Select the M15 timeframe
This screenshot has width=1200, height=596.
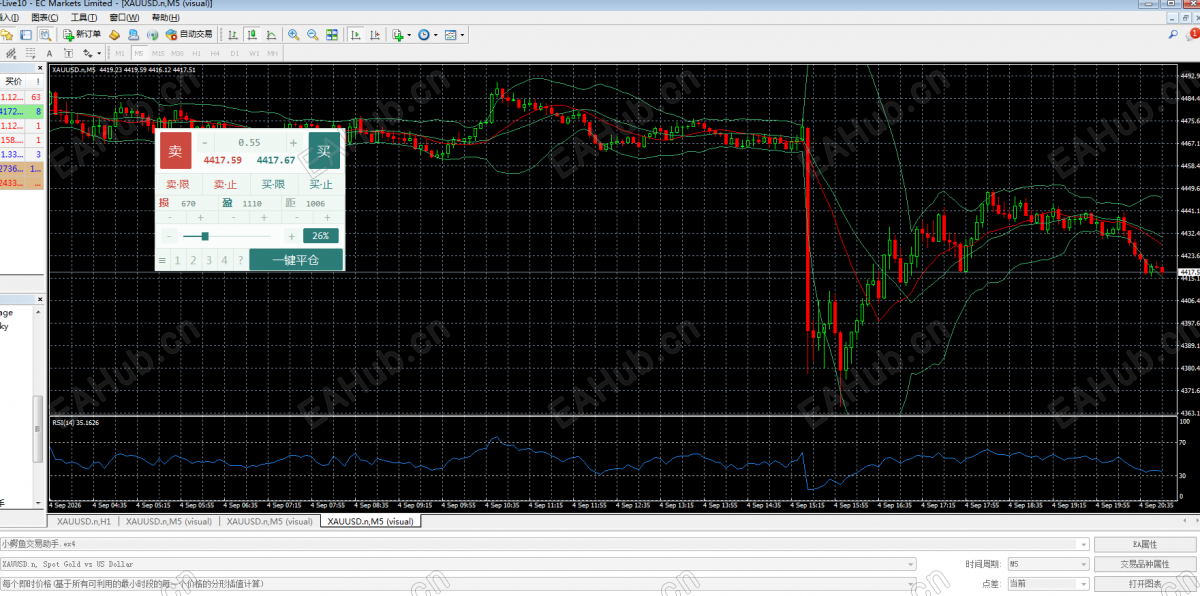pyautogui.click(x=158, y=52)
